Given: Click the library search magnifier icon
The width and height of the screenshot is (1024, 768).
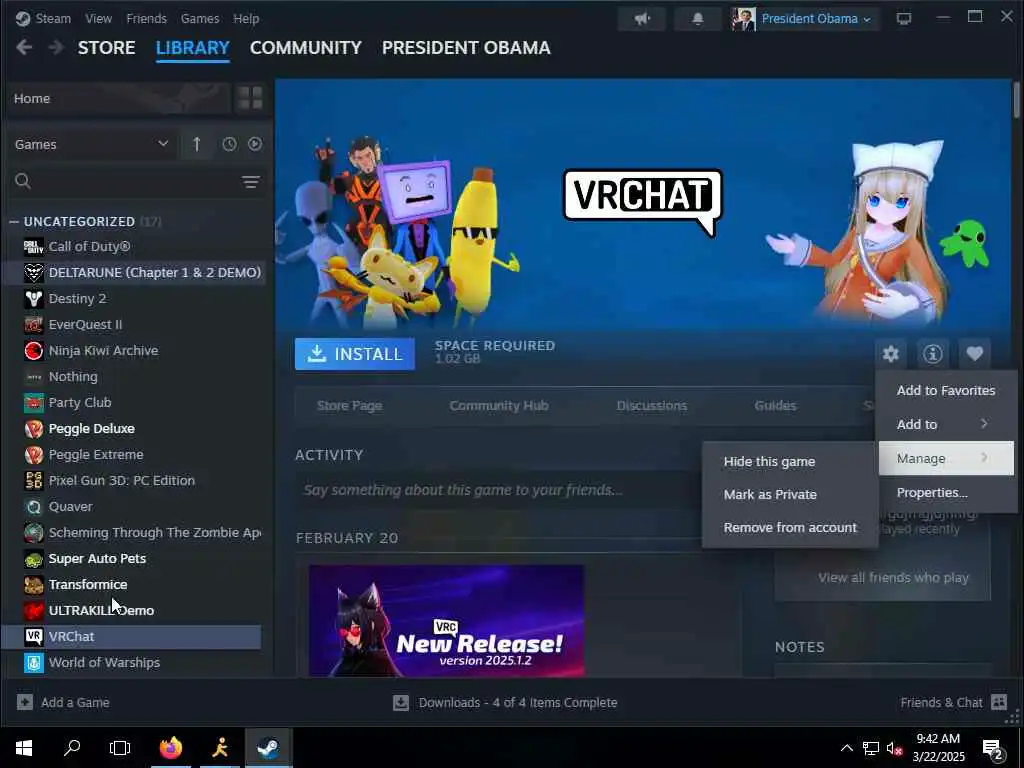Looking at the screenshot, I should click(23, 181).
